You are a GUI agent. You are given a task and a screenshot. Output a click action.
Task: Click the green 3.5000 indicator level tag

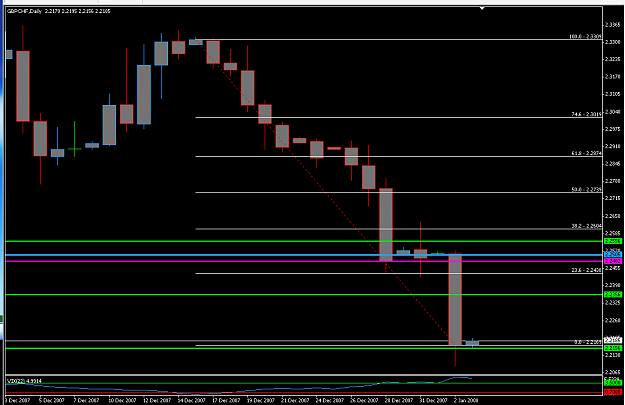pos(613,383)
